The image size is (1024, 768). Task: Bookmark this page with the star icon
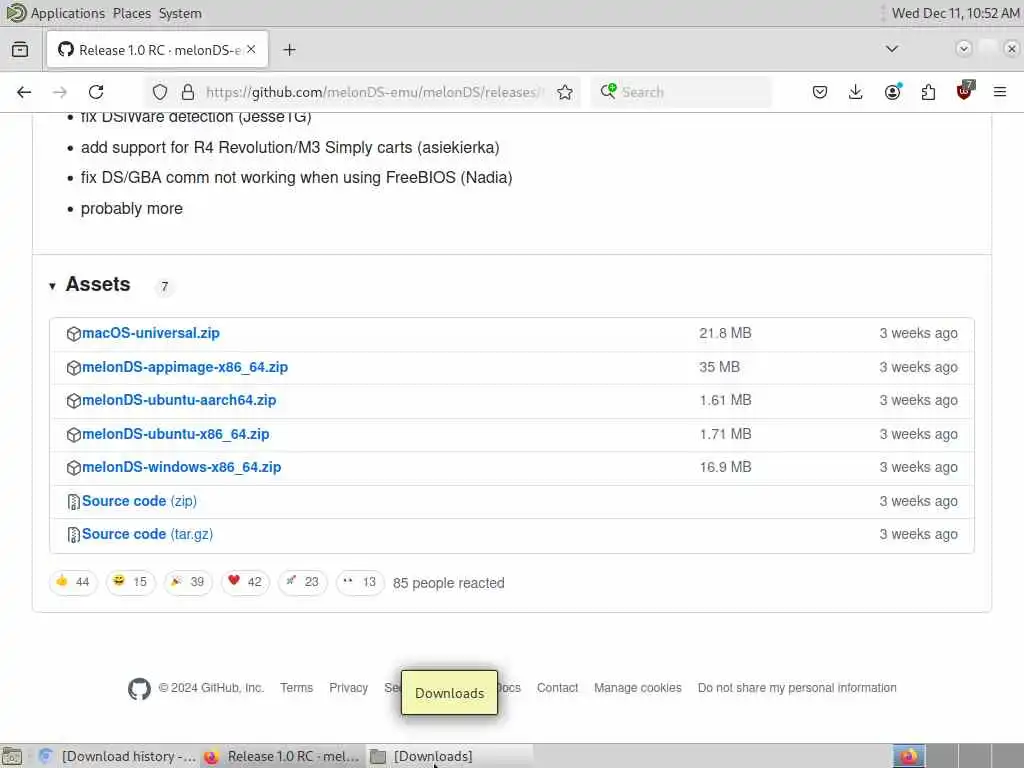pos(565,92)
